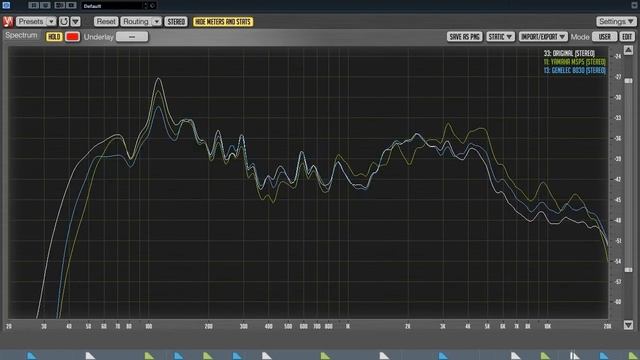The height and width of the screenshot is (360, 640).
Task: Open the triangle menu beside undo icon
Action: pos(76,21)
